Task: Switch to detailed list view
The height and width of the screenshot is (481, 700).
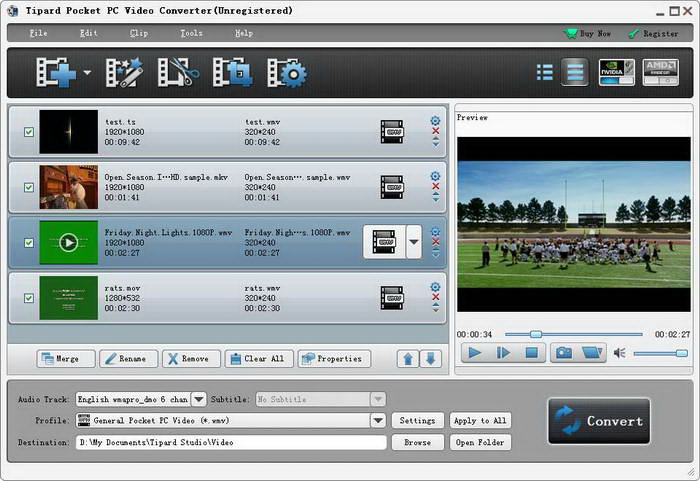Action: pos(575,72)
